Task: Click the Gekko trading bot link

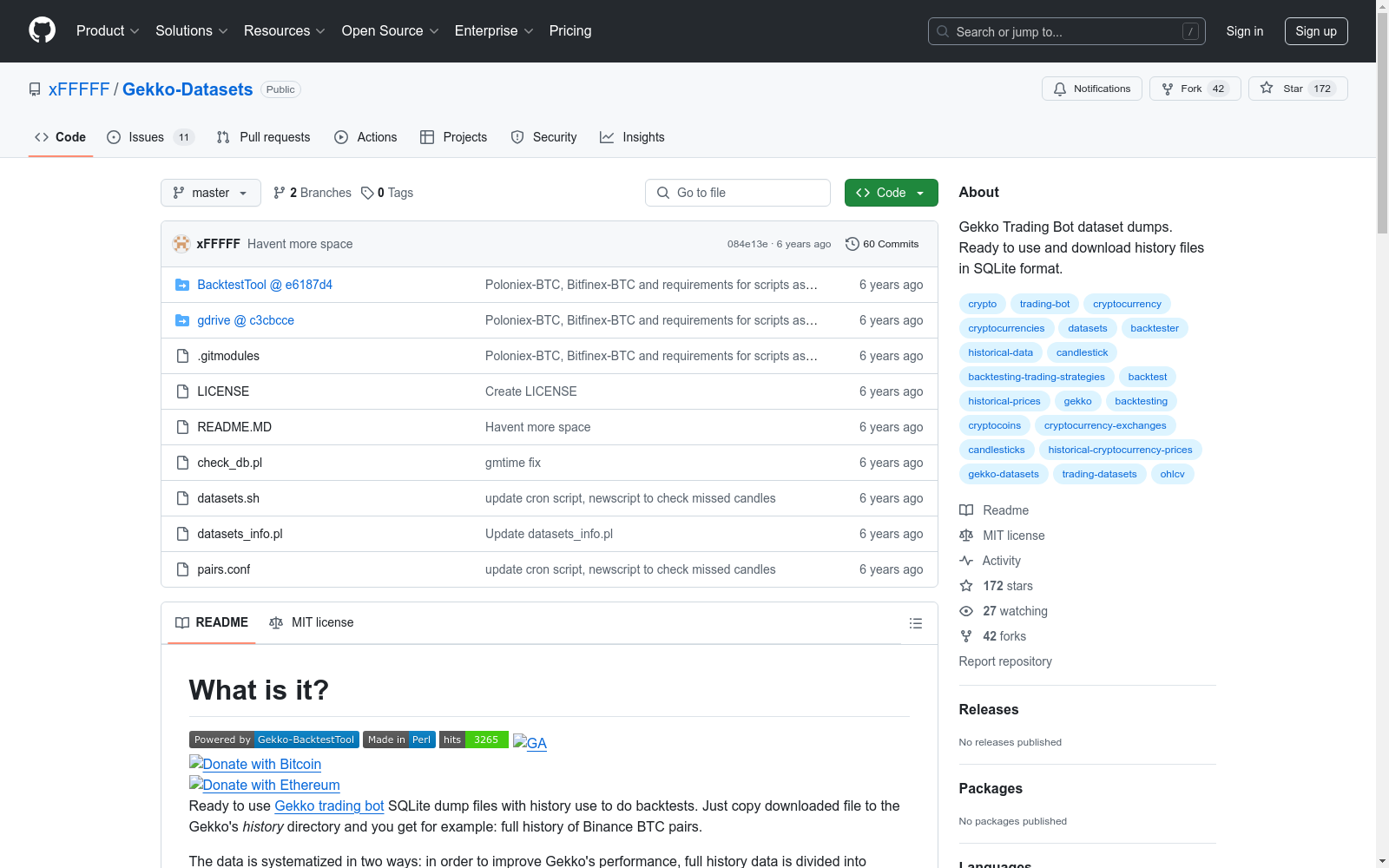Action: point(329,806)
